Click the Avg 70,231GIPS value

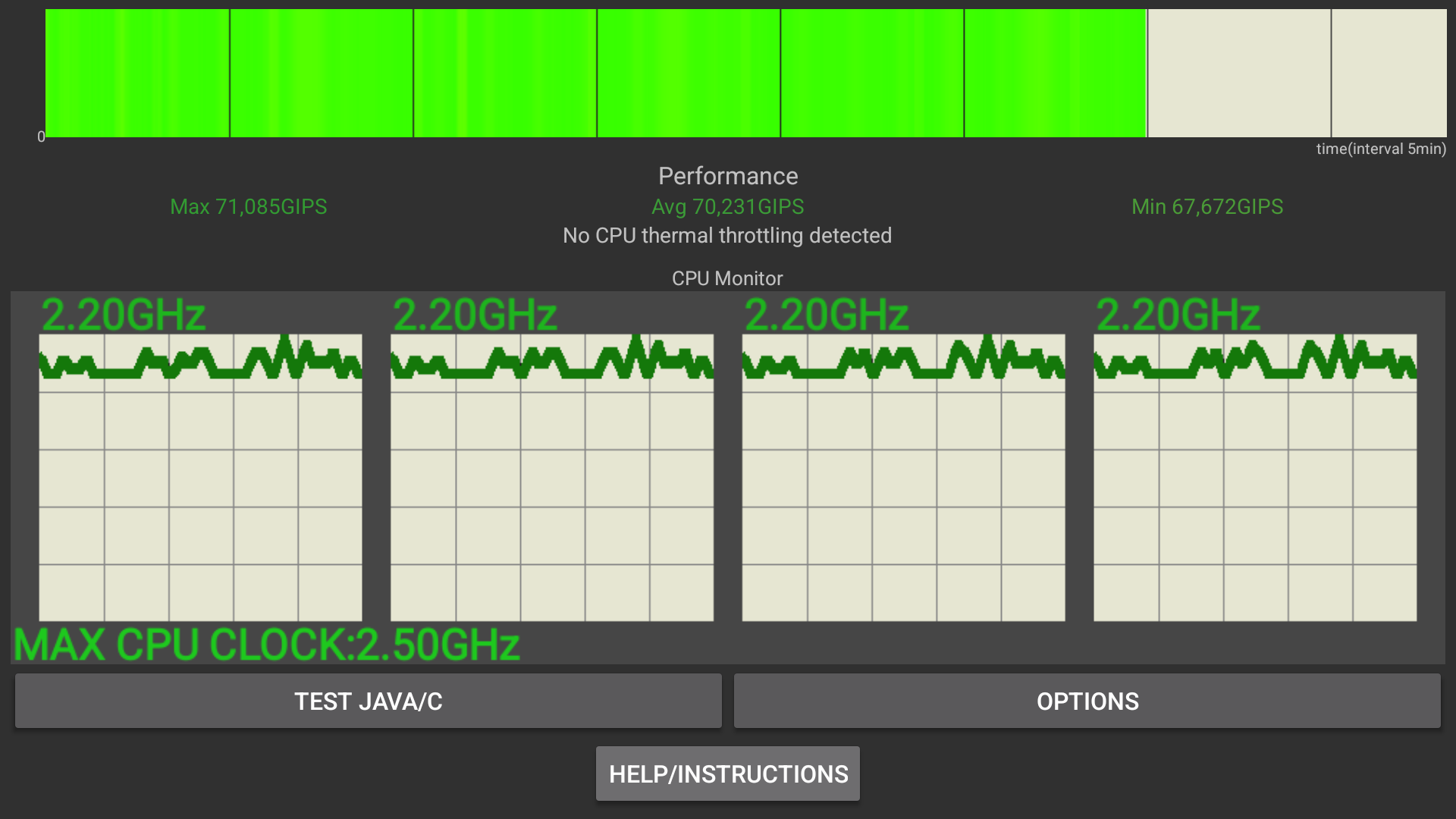pos(728,206)
